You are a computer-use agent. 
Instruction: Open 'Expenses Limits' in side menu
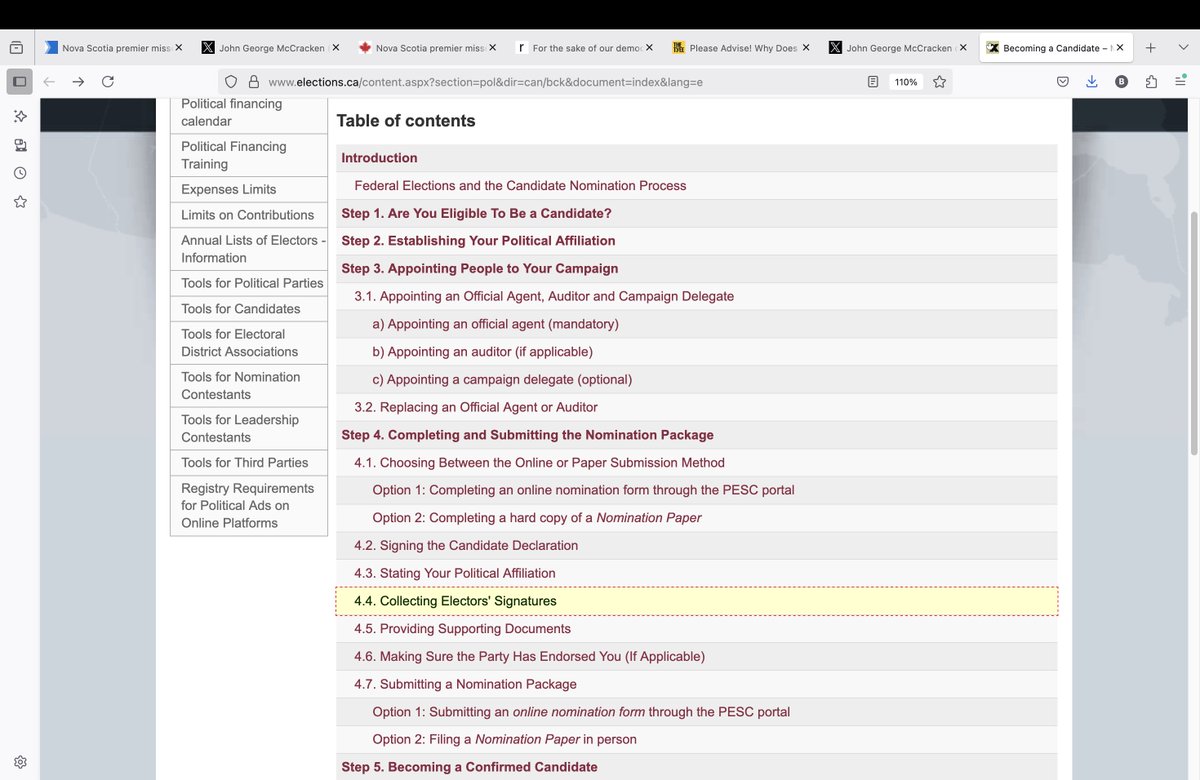point(228,189)
